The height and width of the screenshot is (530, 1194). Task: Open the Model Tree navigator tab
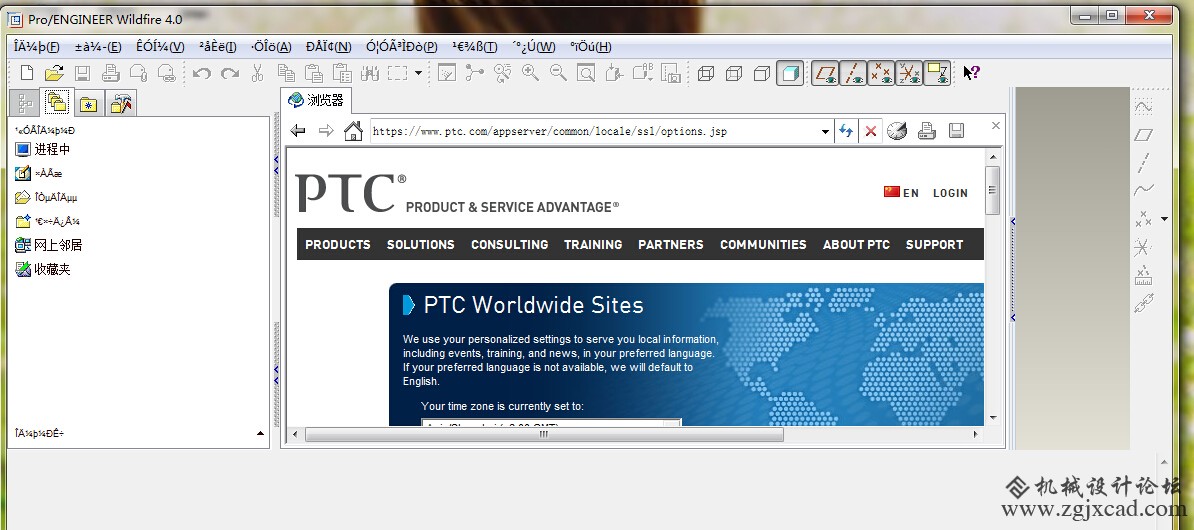pos(26,103)
